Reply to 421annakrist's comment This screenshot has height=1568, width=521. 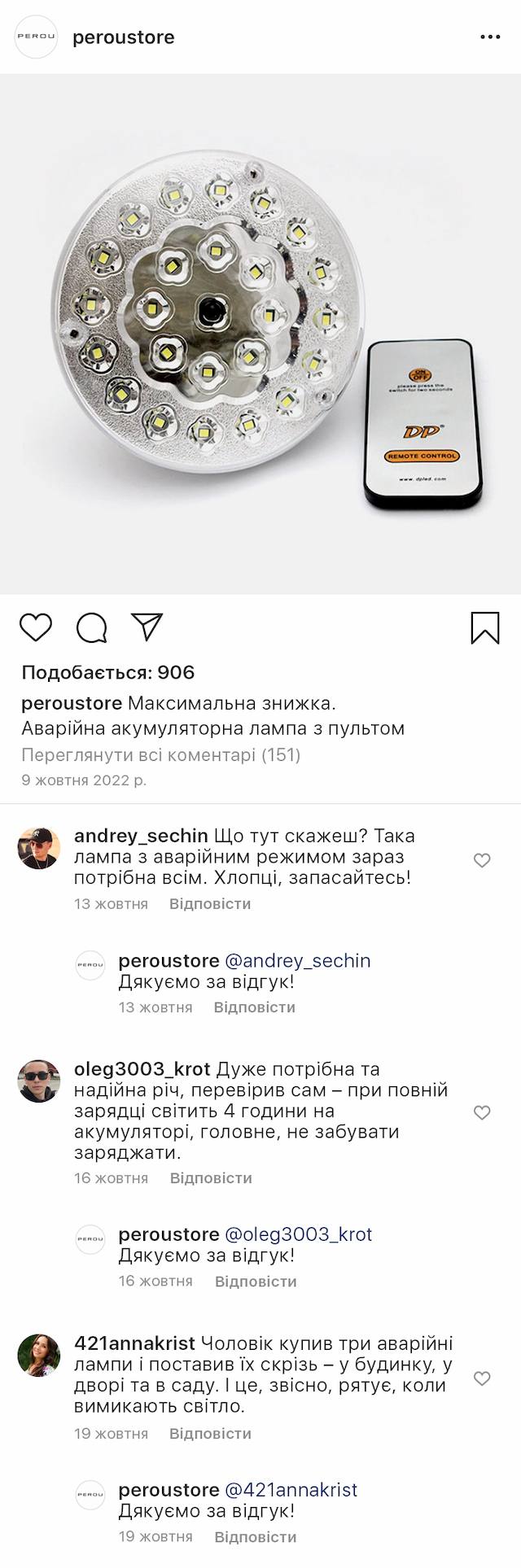tap(210, 1434)
